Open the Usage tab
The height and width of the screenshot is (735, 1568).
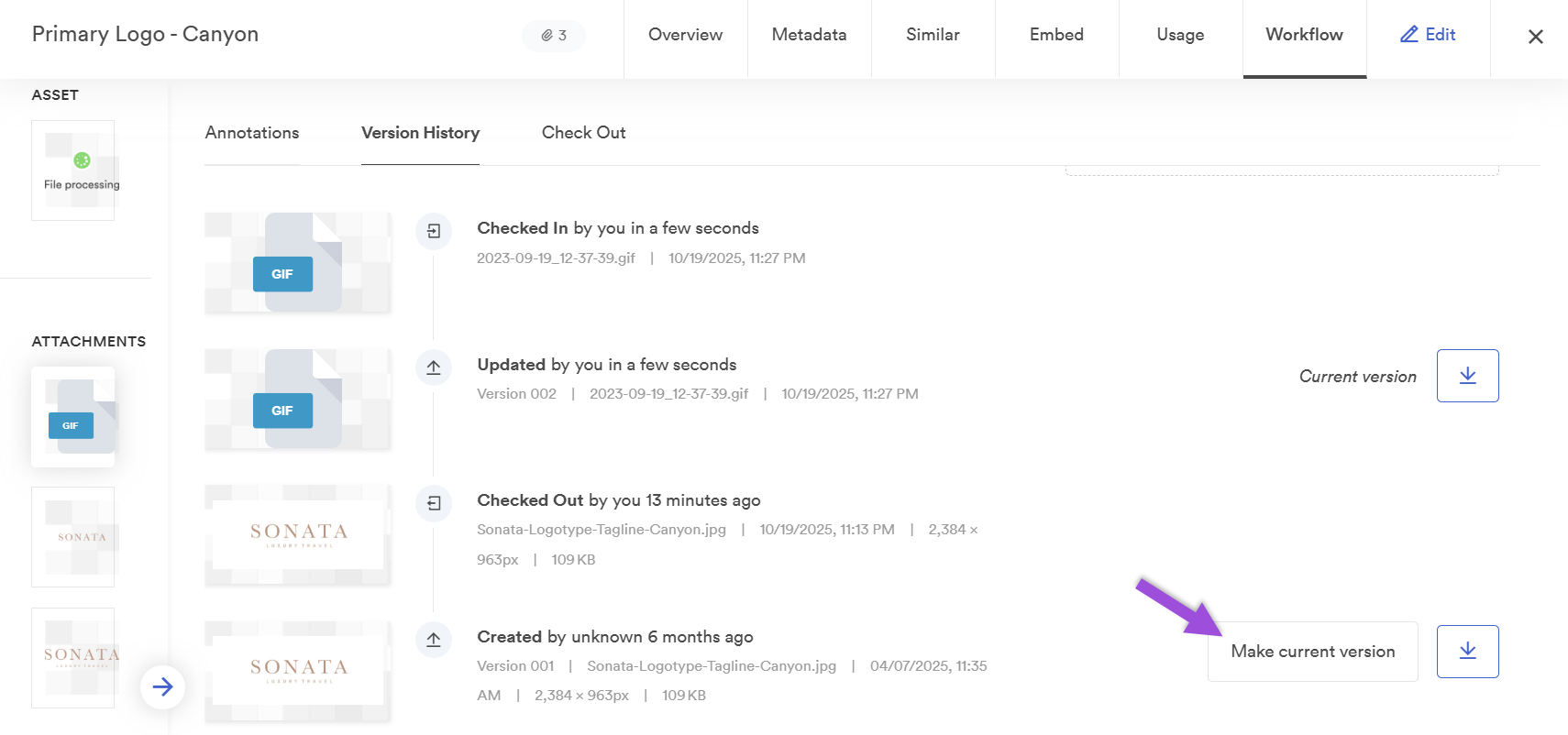click(x=1180, y=35)
